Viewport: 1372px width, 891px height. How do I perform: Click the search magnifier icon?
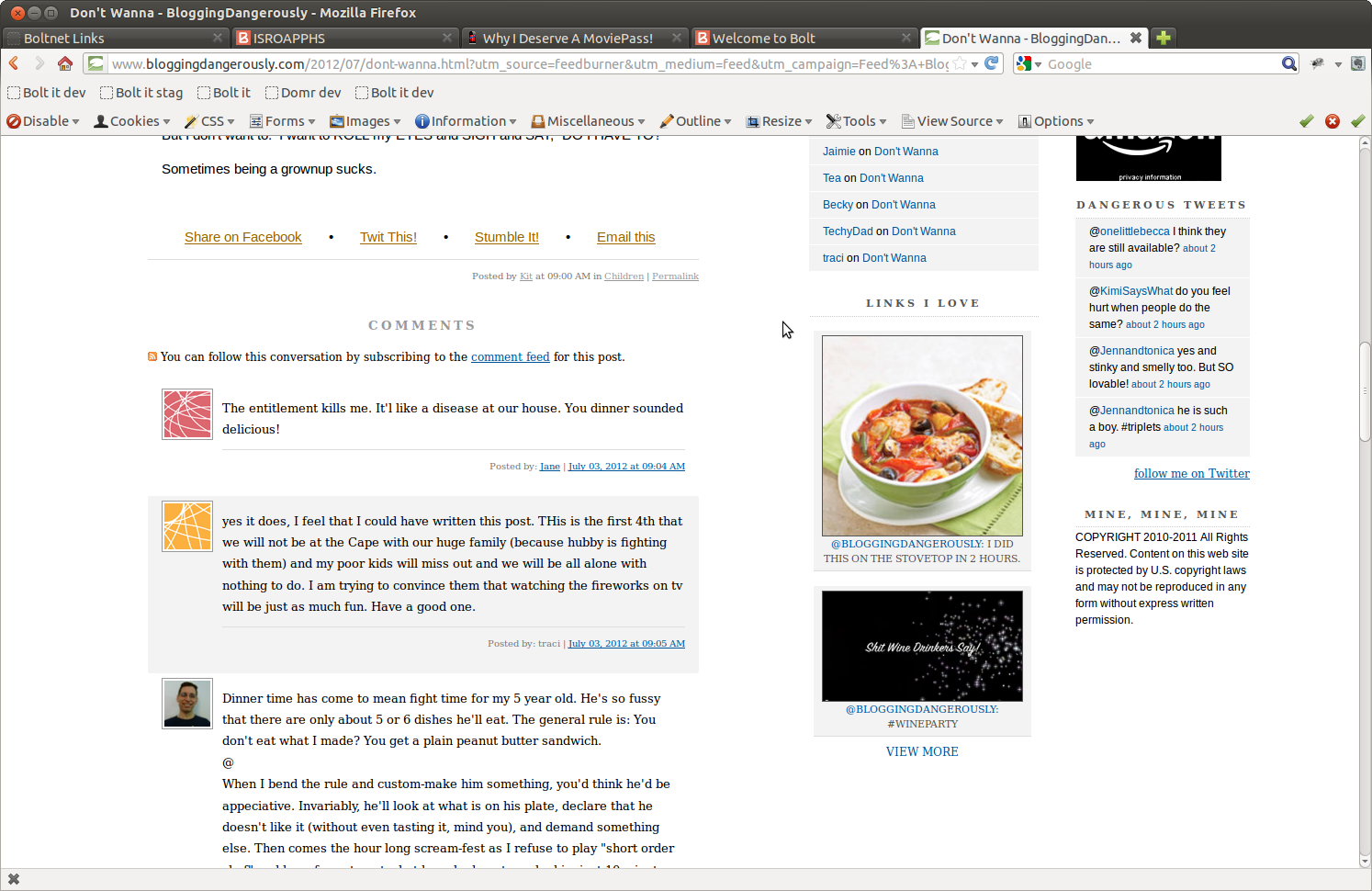(1289, 63)
